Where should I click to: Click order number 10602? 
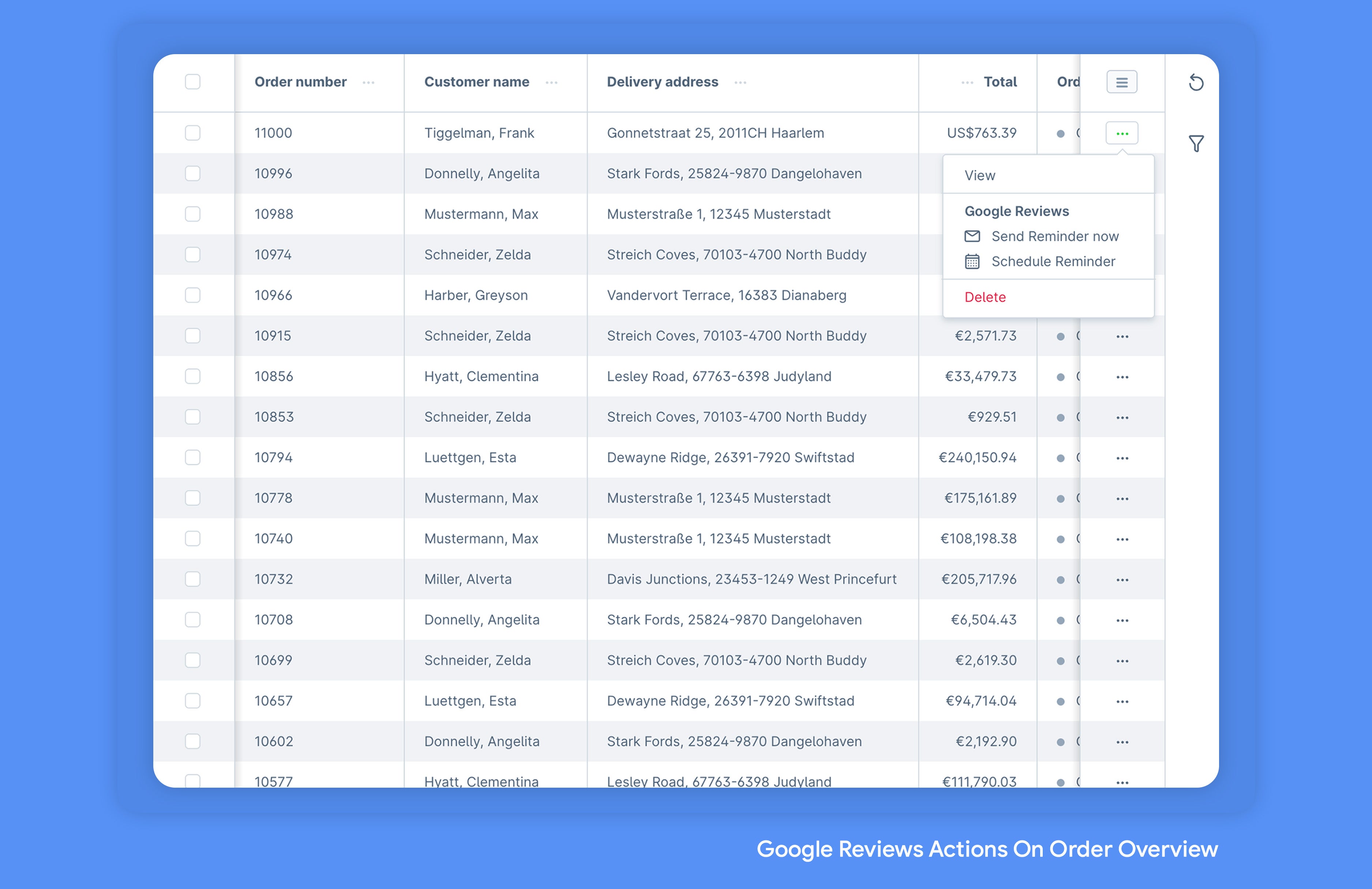click(274, 741)
